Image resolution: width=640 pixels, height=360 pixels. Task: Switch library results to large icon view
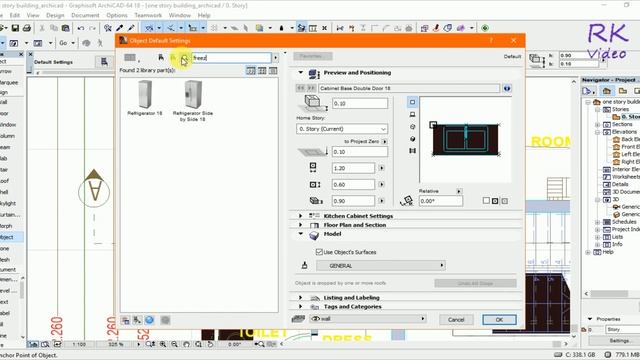point(251,71)
